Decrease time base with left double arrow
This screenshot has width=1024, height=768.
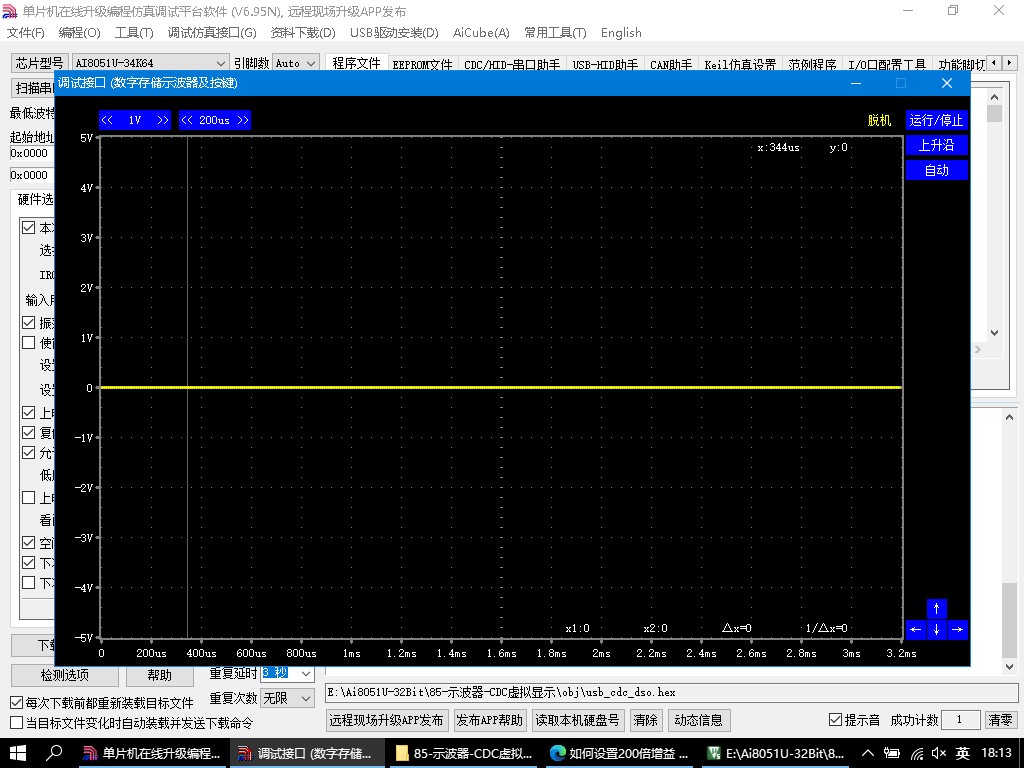187,120
